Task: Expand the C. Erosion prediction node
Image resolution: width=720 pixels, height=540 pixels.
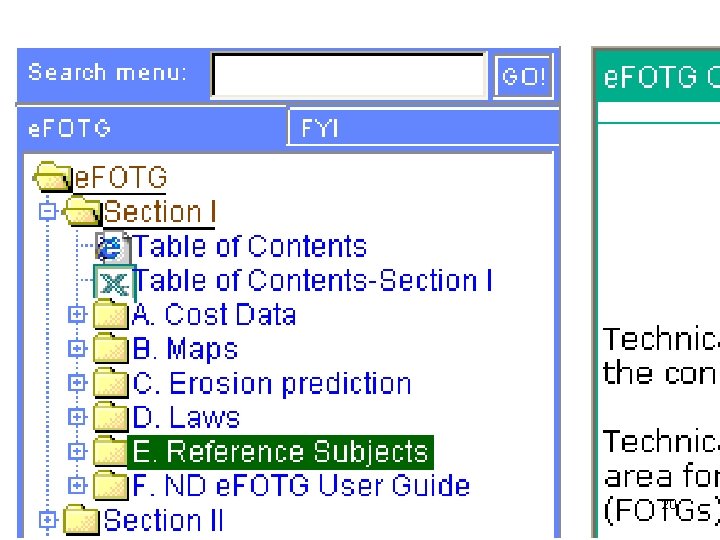Action: click(76, 383)
